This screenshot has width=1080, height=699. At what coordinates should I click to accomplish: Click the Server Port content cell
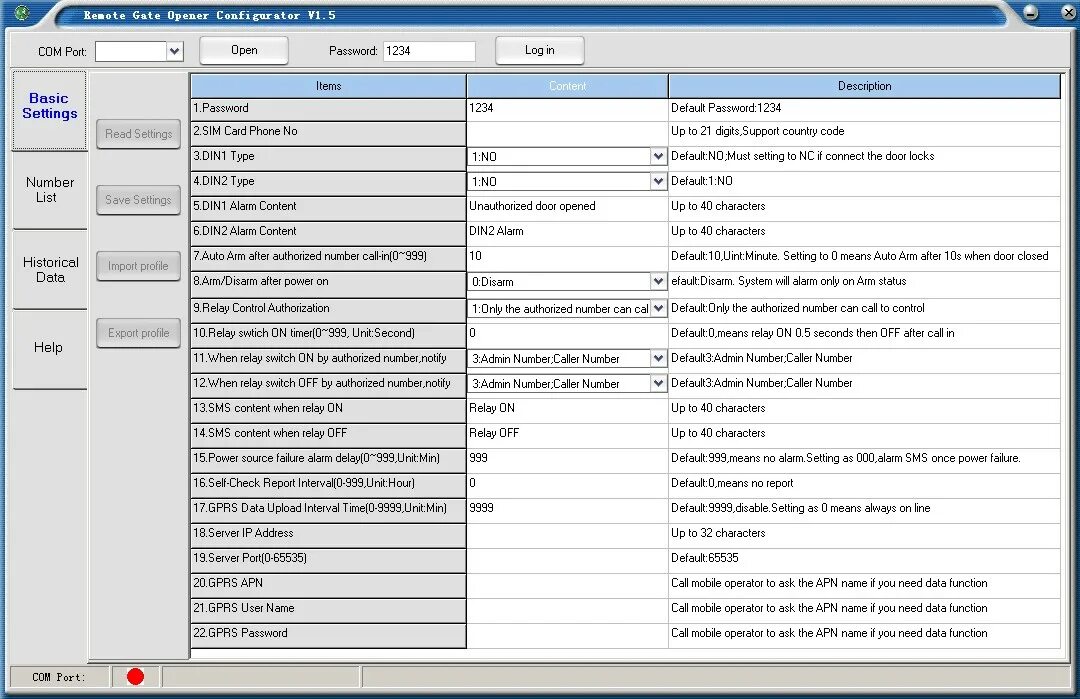click(567, 559)
